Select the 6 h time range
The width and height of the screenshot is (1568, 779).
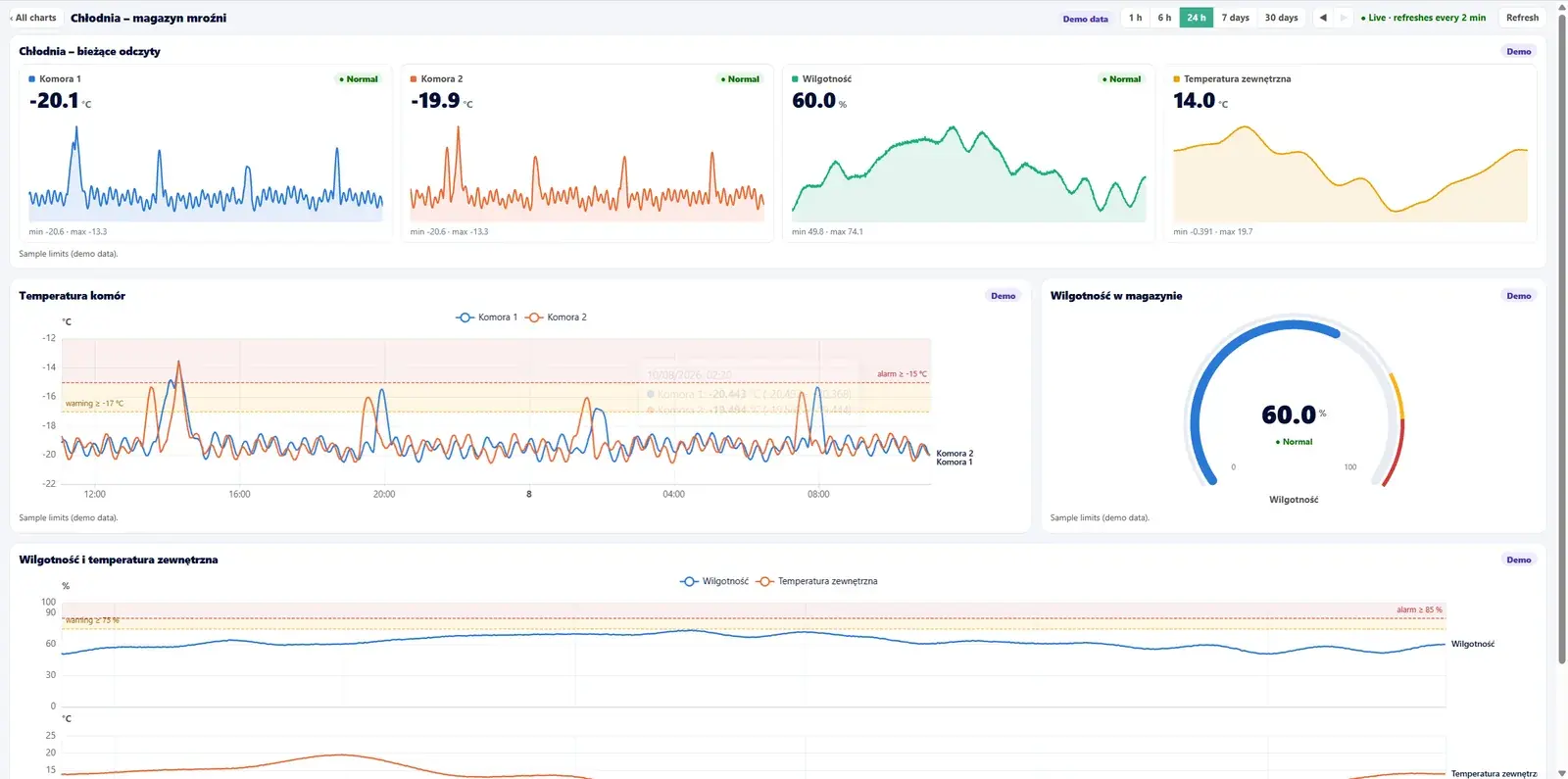[1164, 18]
